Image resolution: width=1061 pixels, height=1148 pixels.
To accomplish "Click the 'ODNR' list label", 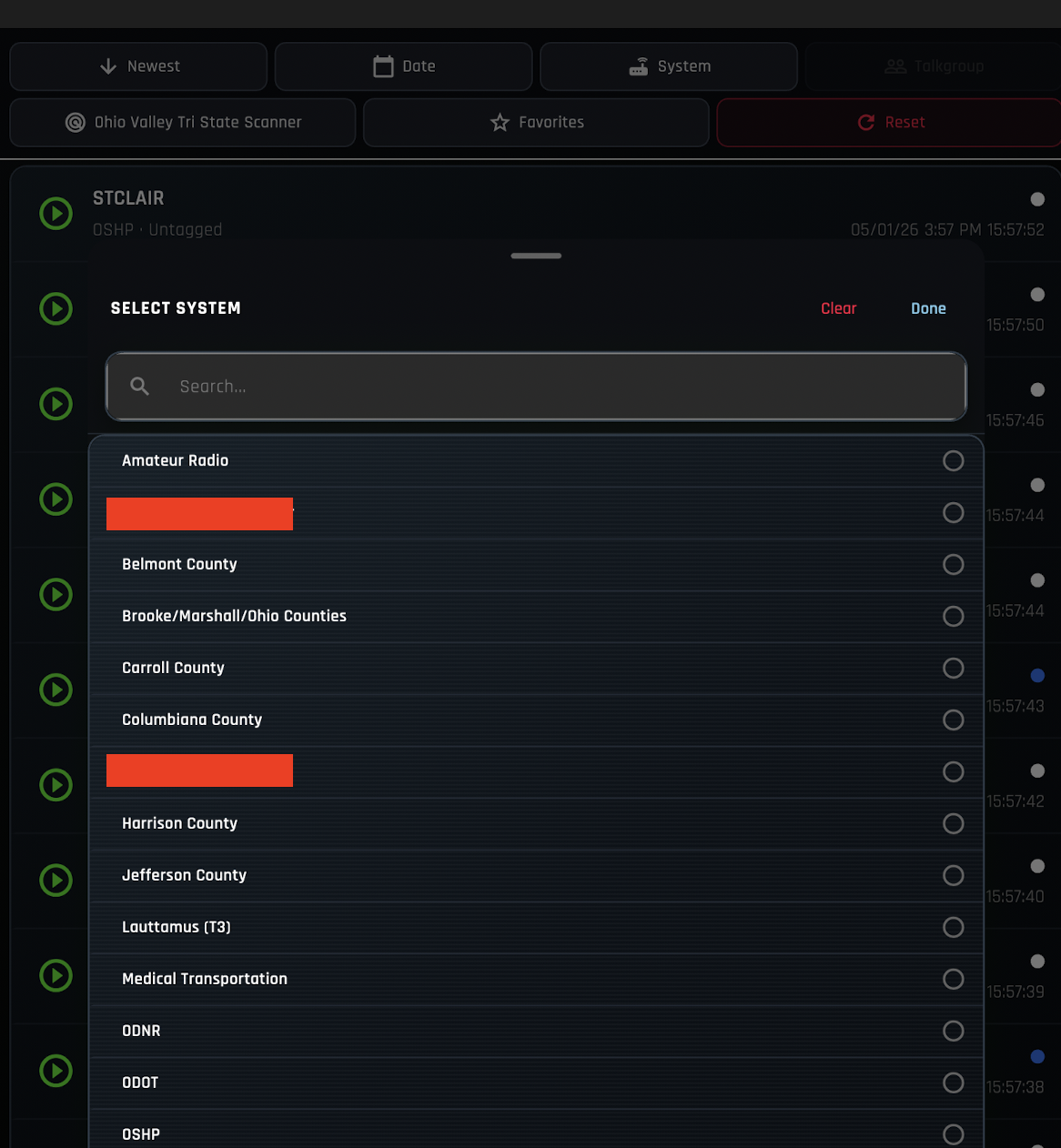I will (141, 1031).
